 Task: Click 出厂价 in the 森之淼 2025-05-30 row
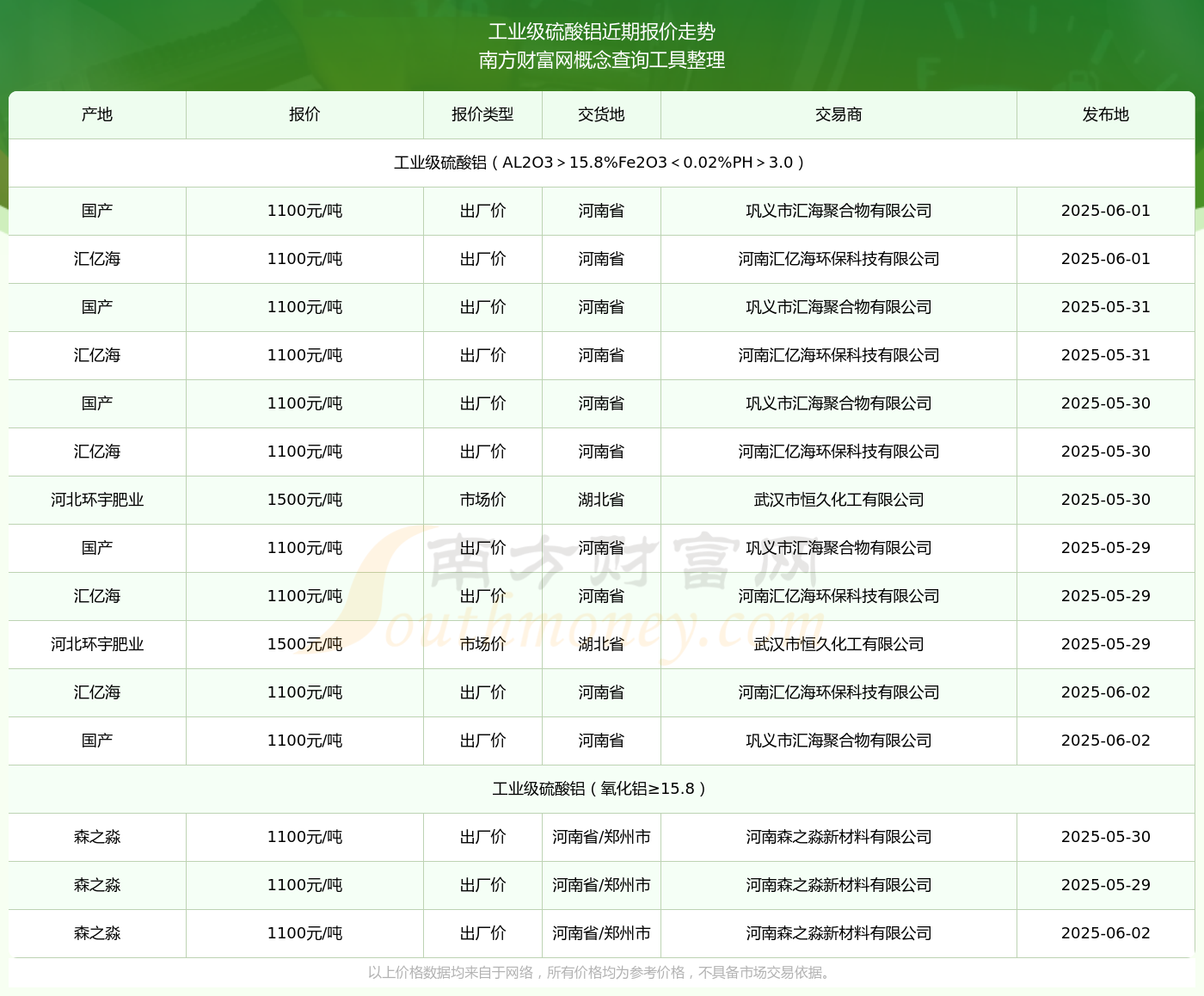[482, 837]
